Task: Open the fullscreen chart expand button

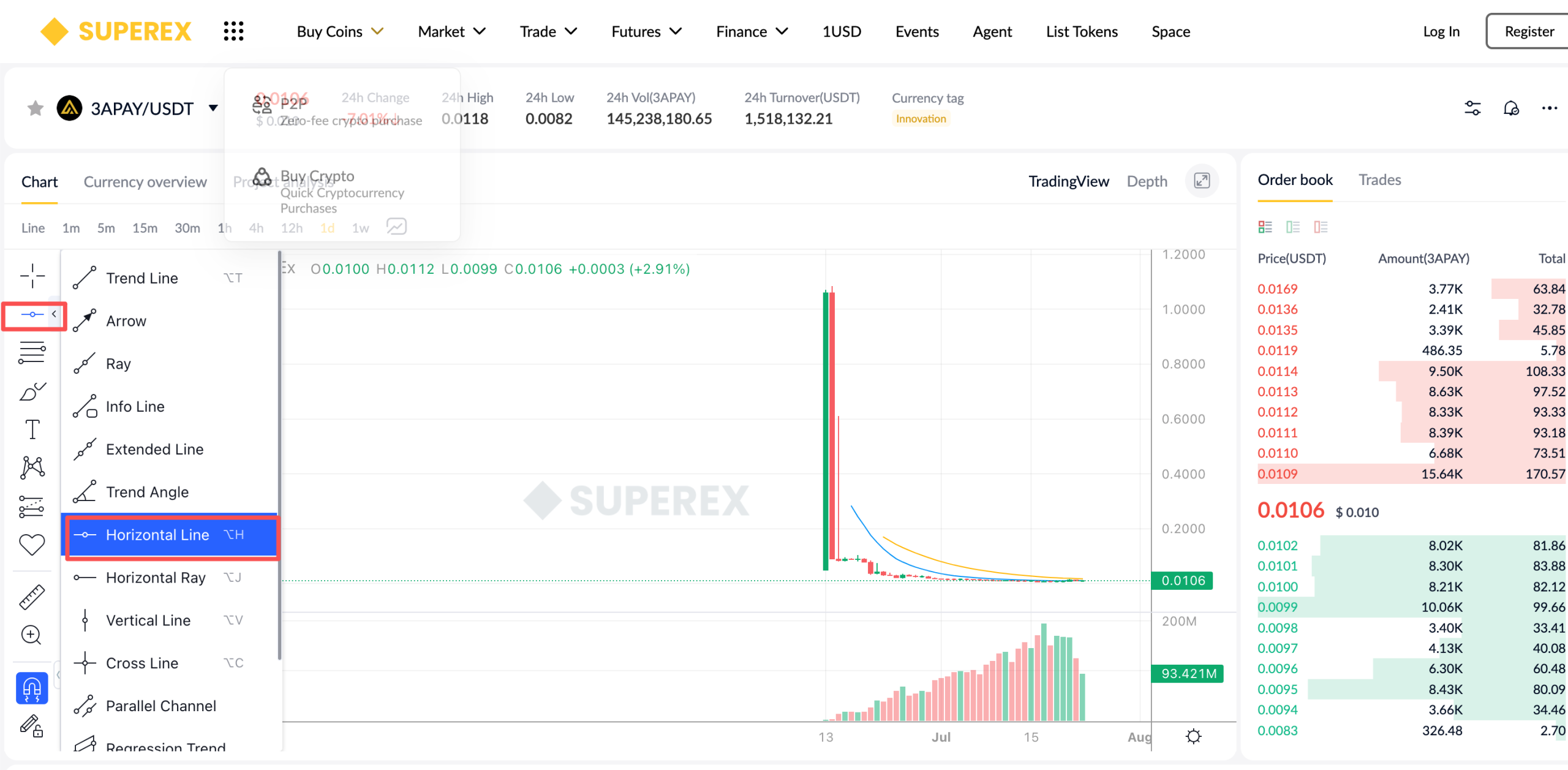Action: pyautogui.click(x=1202, y=181)
